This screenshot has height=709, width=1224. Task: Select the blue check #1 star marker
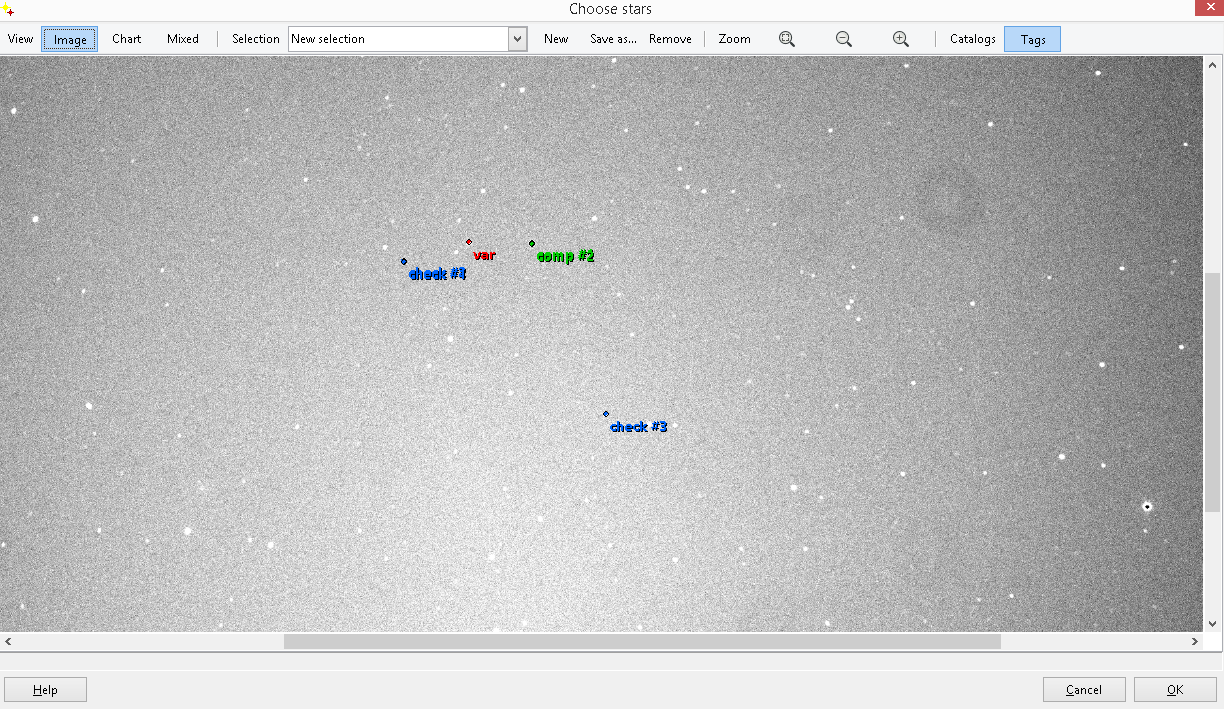[404, 261]
